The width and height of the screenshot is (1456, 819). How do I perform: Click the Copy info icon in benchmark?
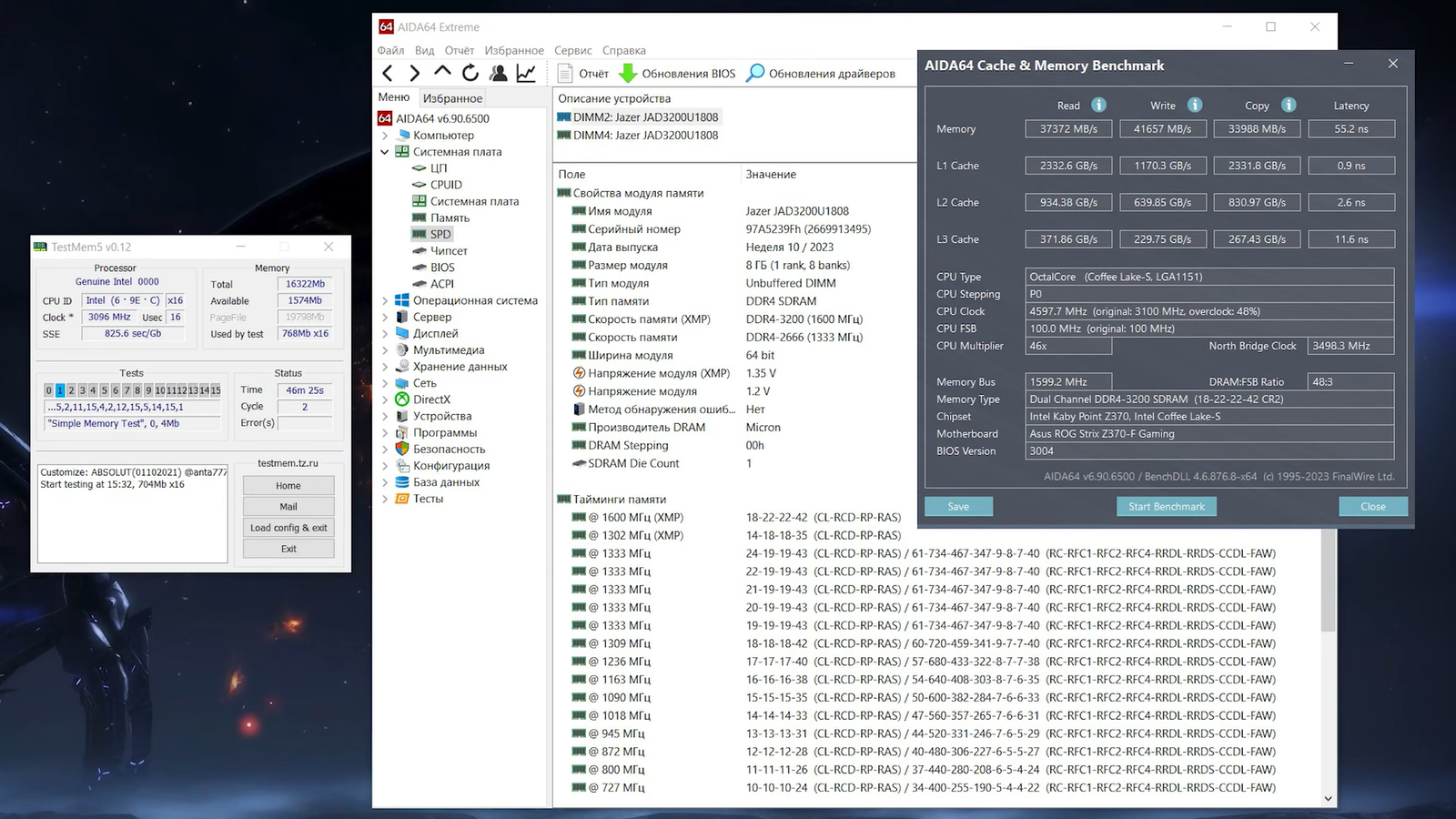[1289, 106]
